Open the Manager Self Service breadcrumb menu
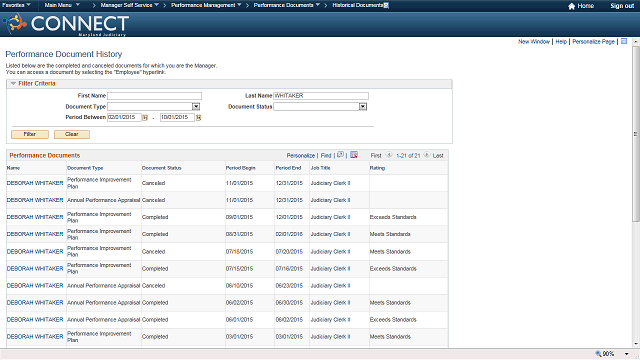The height and width of the screenshot is (360, 640). click(x=130, y=5)
